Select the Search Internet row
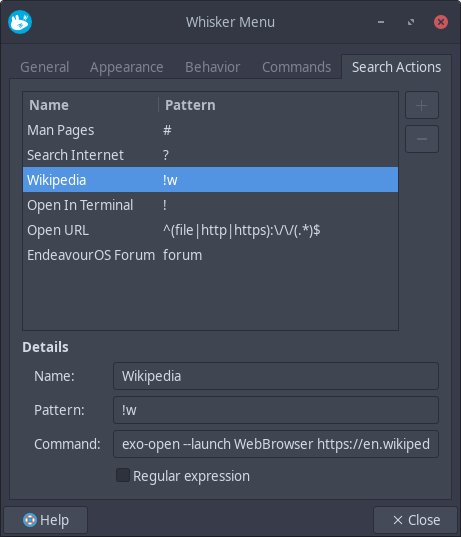 pos(210,155)
